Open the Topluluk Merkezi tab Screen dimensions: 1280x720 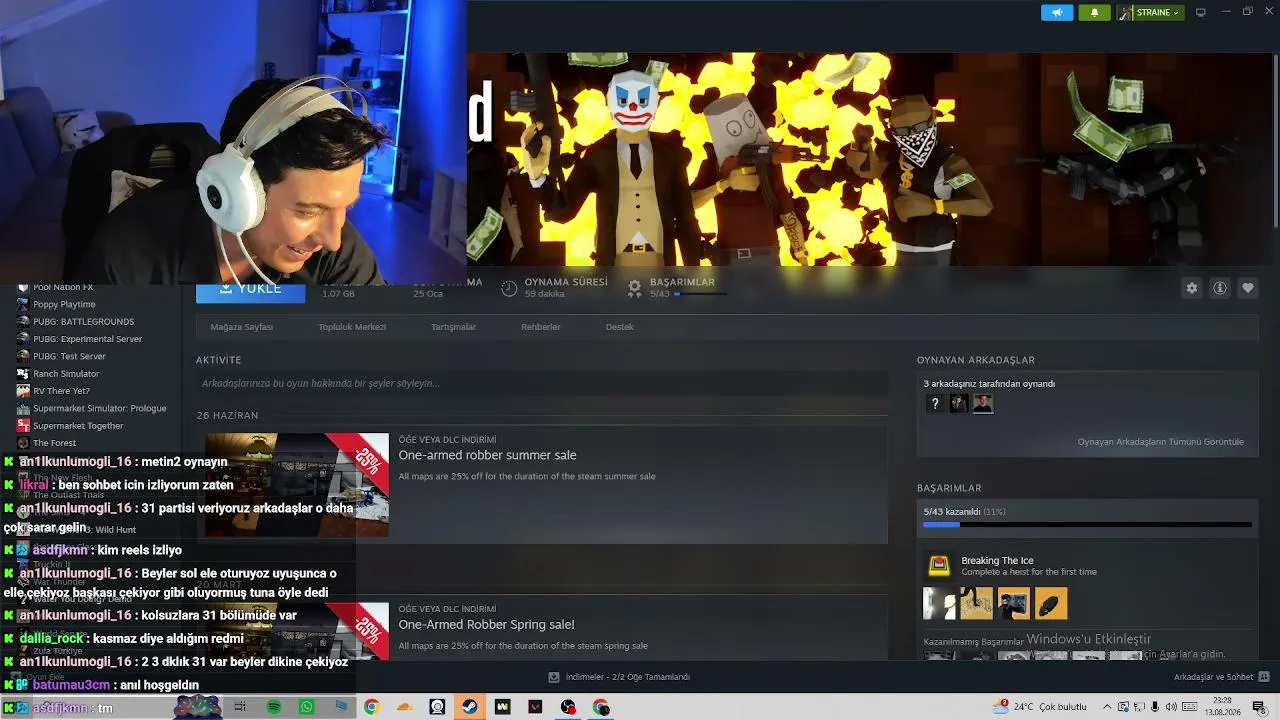coord(352,327)
